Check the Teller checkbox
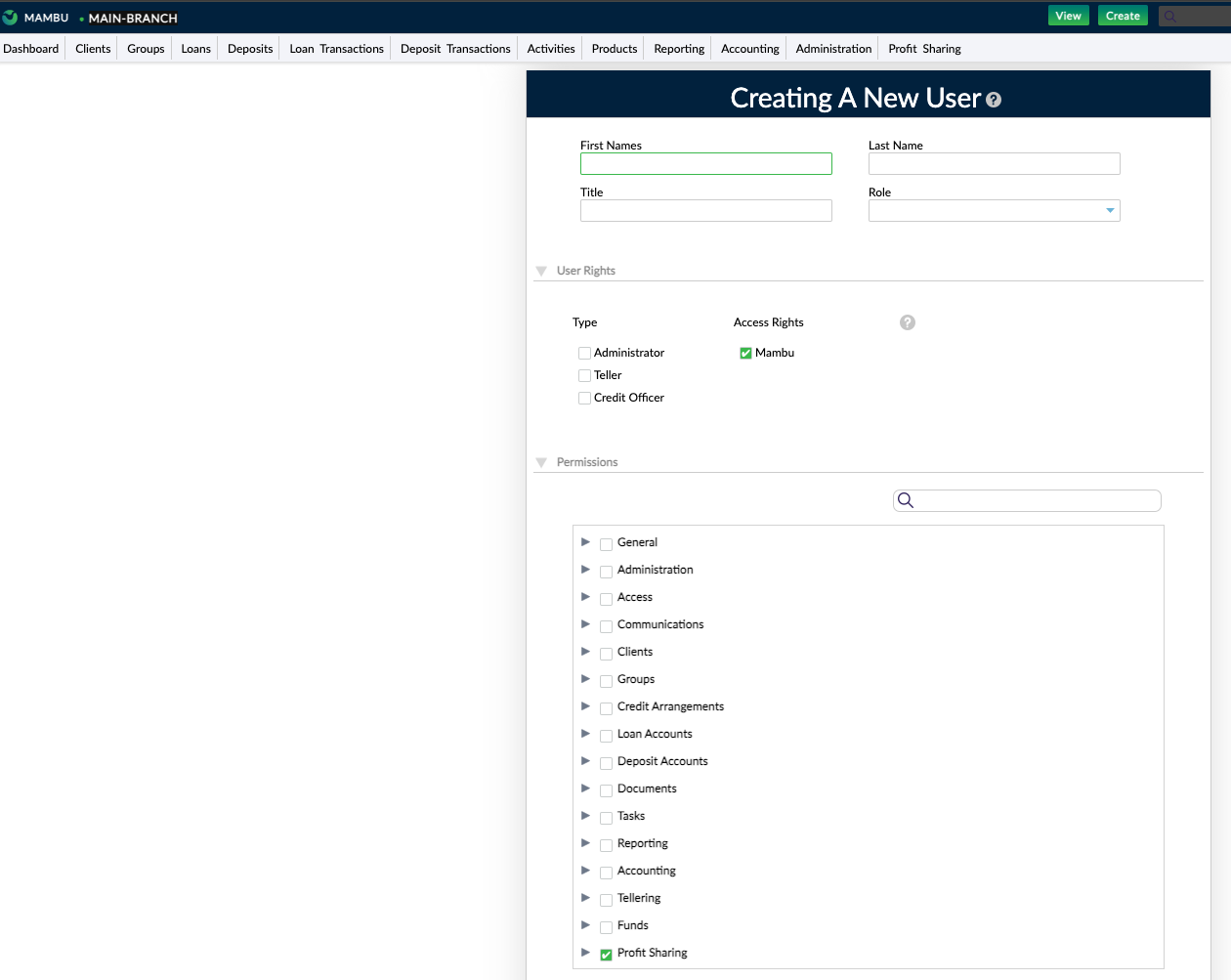The image size is (1231, 980). tap(584, 375)
